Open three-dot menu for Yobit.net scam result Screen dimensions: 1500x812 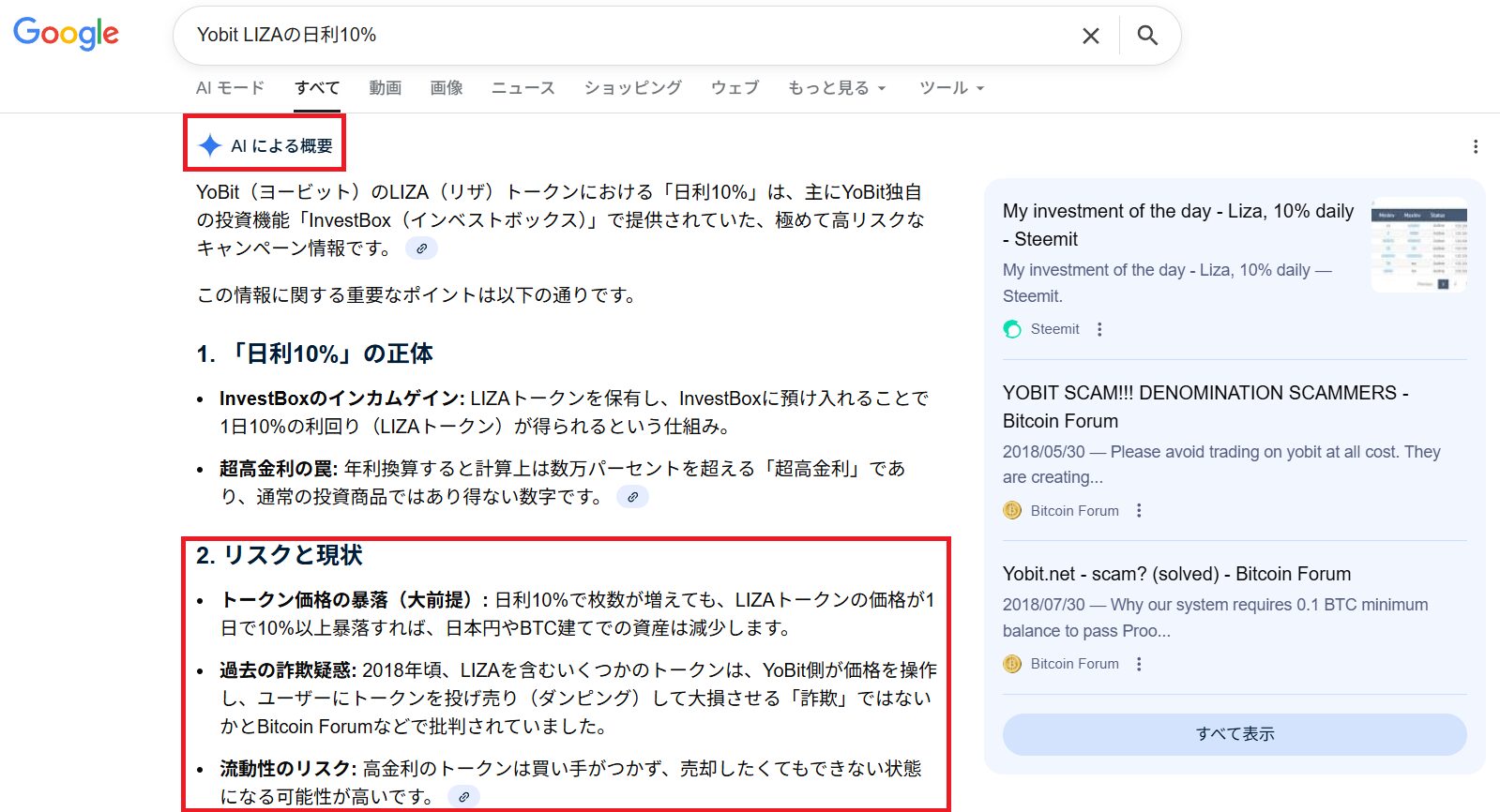(1139, 664)
